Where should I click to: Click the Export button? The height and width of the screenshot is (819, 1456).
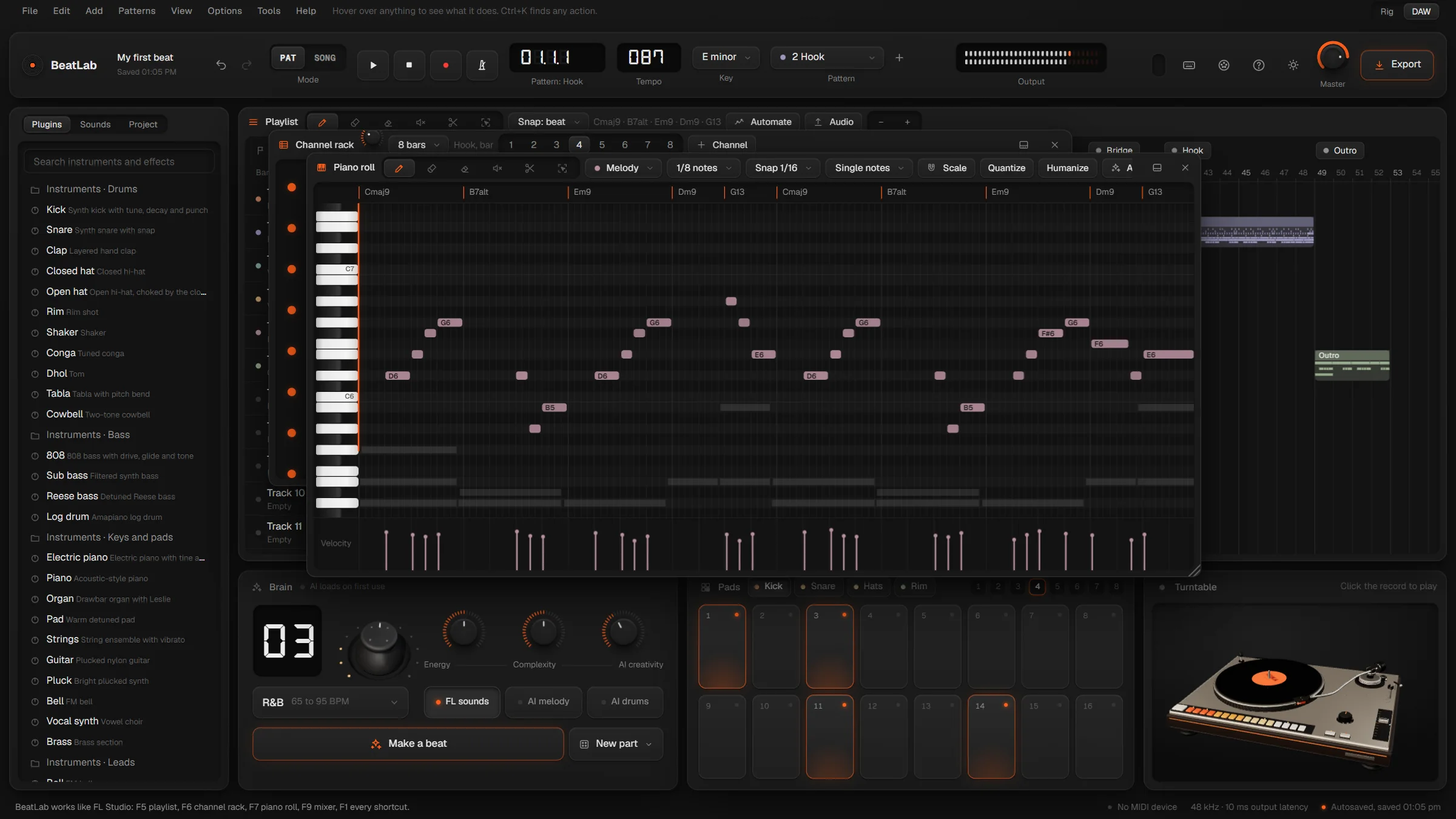(x=1397, y=65)
